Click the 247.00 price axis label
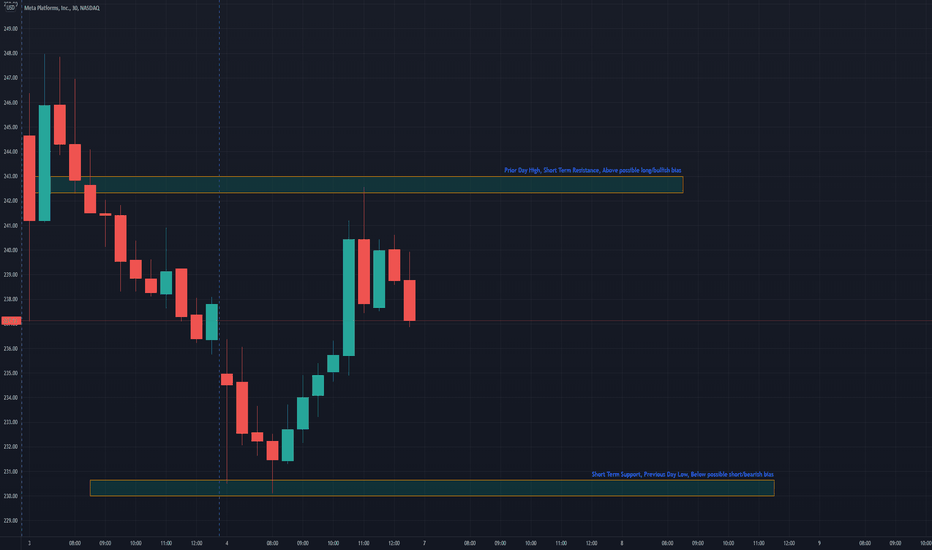Viewport: 932px width, 550px height. coord(11,78)
